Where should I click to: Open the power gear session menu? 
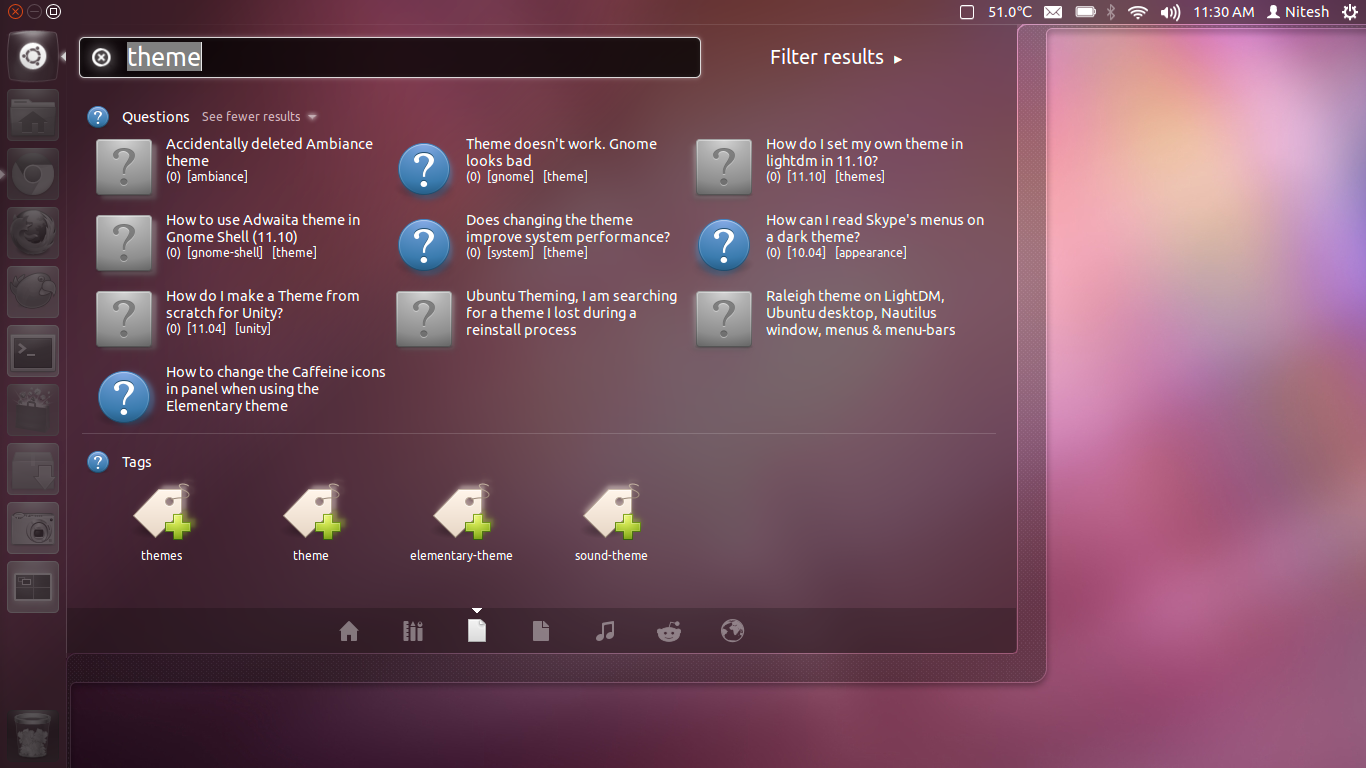tap(1350, 12)
